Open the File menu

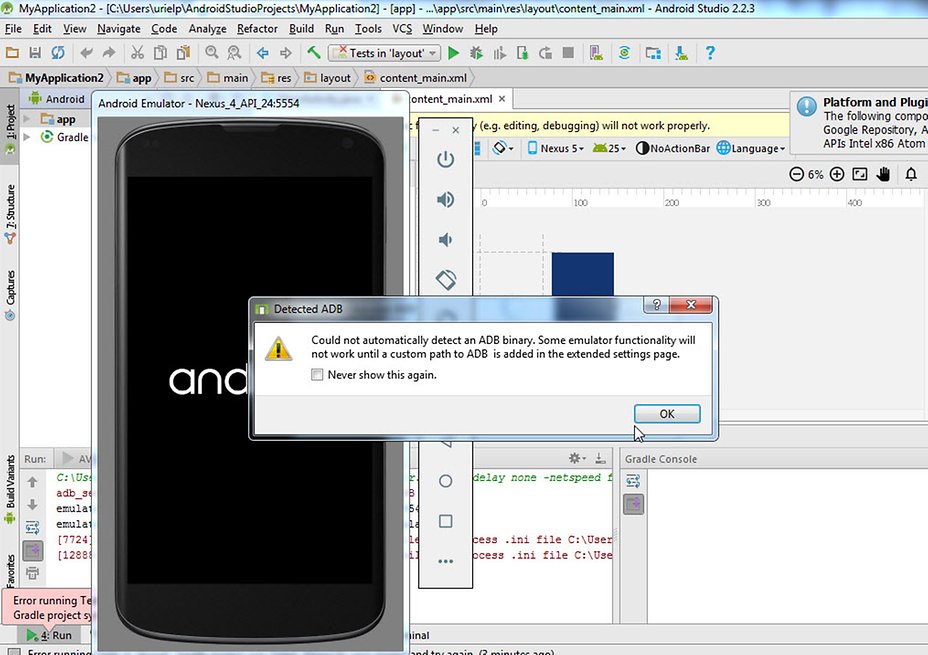coord(13,28)
